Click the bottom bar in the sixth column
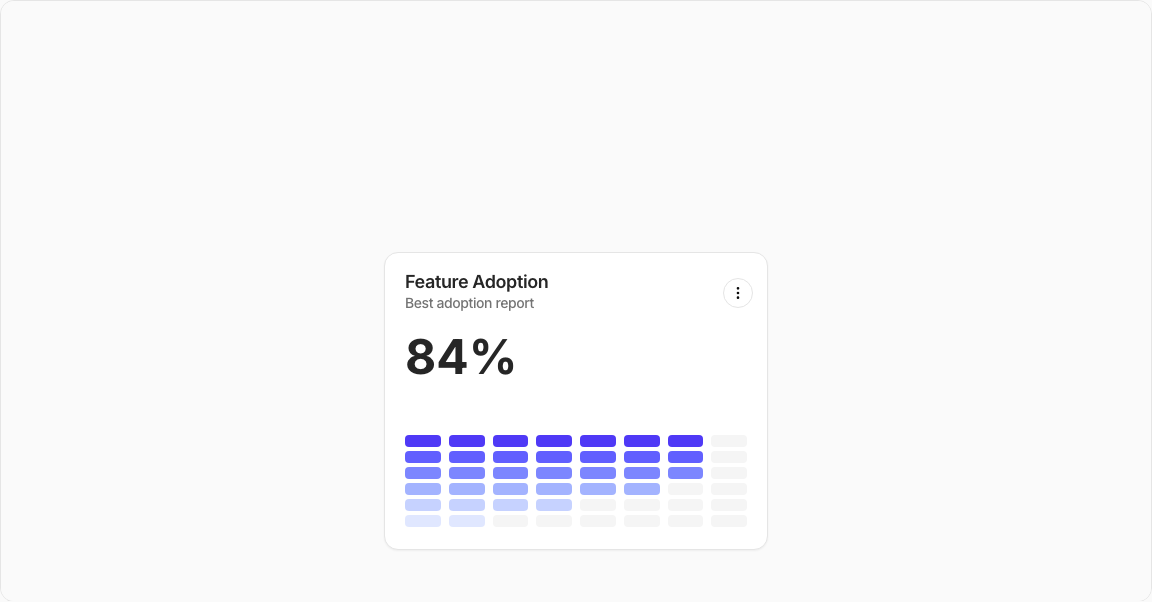The height and width of the screenshot is (602, 1152). pos(642,521)
